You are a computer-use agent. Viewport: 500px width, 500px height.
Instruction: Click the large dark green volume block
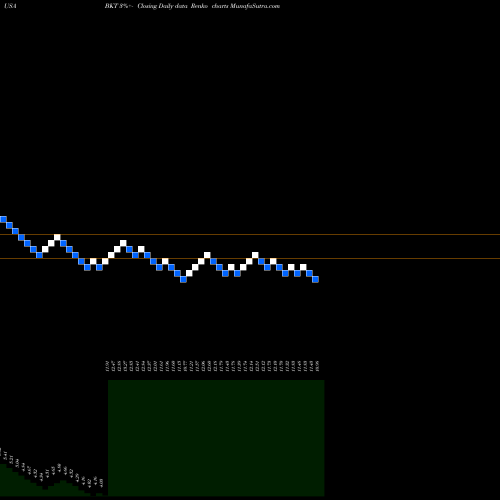(216, 438)
